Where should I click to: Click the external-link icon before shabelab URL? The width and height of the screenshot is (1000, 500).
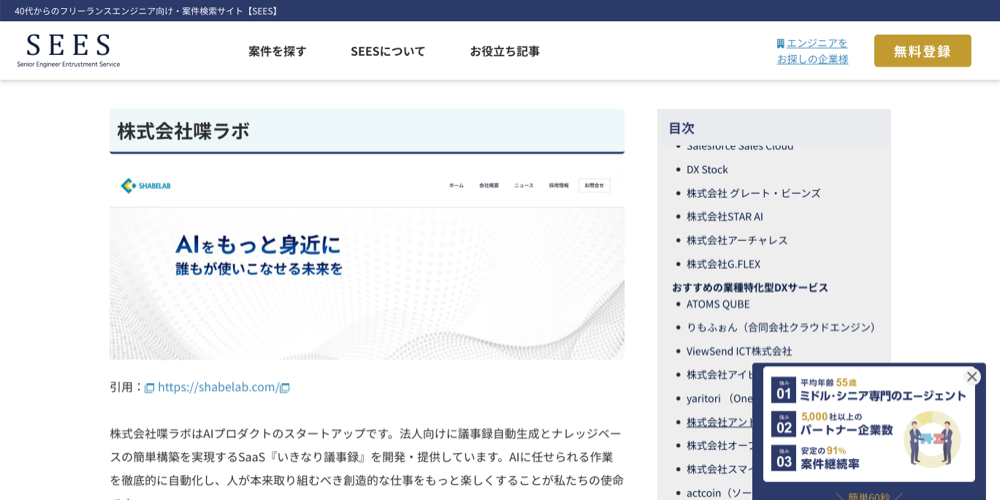pyautogui.click(x=149, y=388)
